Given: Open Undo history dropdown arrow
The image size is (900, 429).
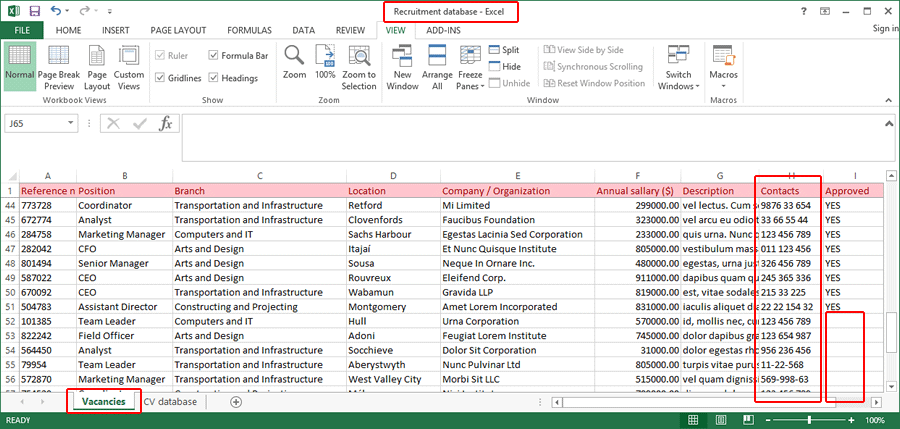Looking at the screenshot, I should click(x=67, y=11).
